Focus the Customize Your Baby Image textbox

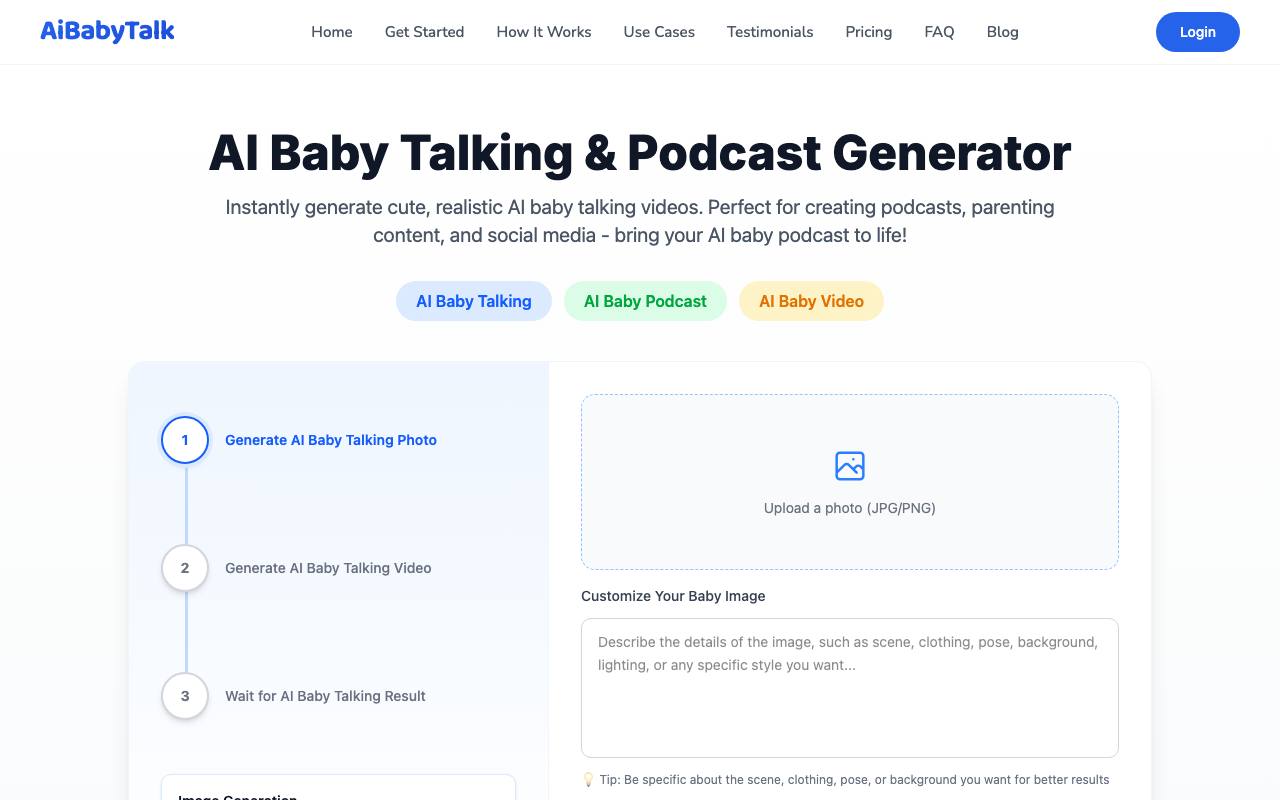[850, 688]
